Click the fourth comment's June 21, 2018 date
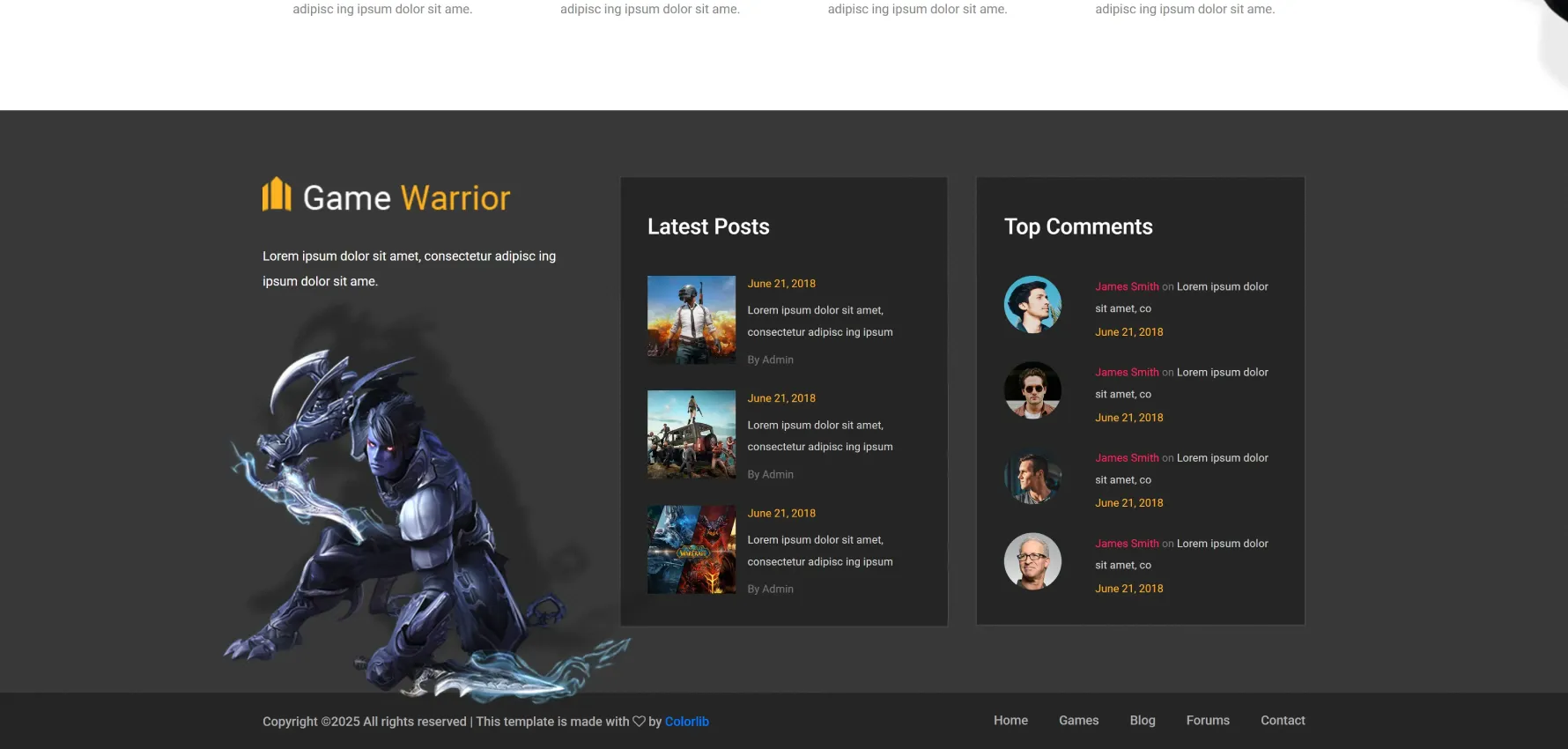Screen dimensions: 1568x749 coord(1129,589)
